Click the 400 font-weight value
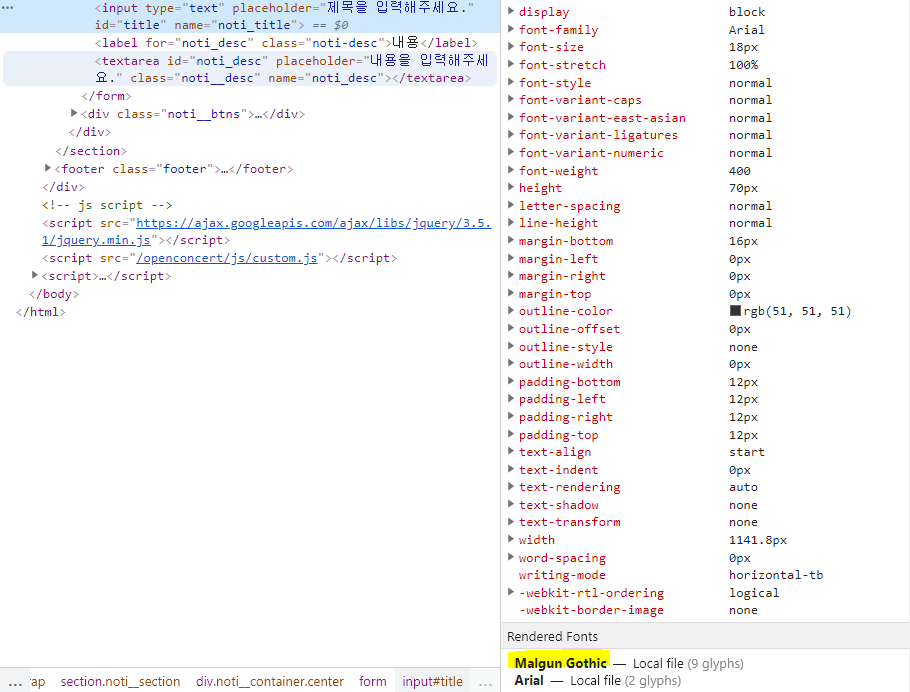Image resolution: width=910 pixels, height=692 pixels. (x=739, y=171)
